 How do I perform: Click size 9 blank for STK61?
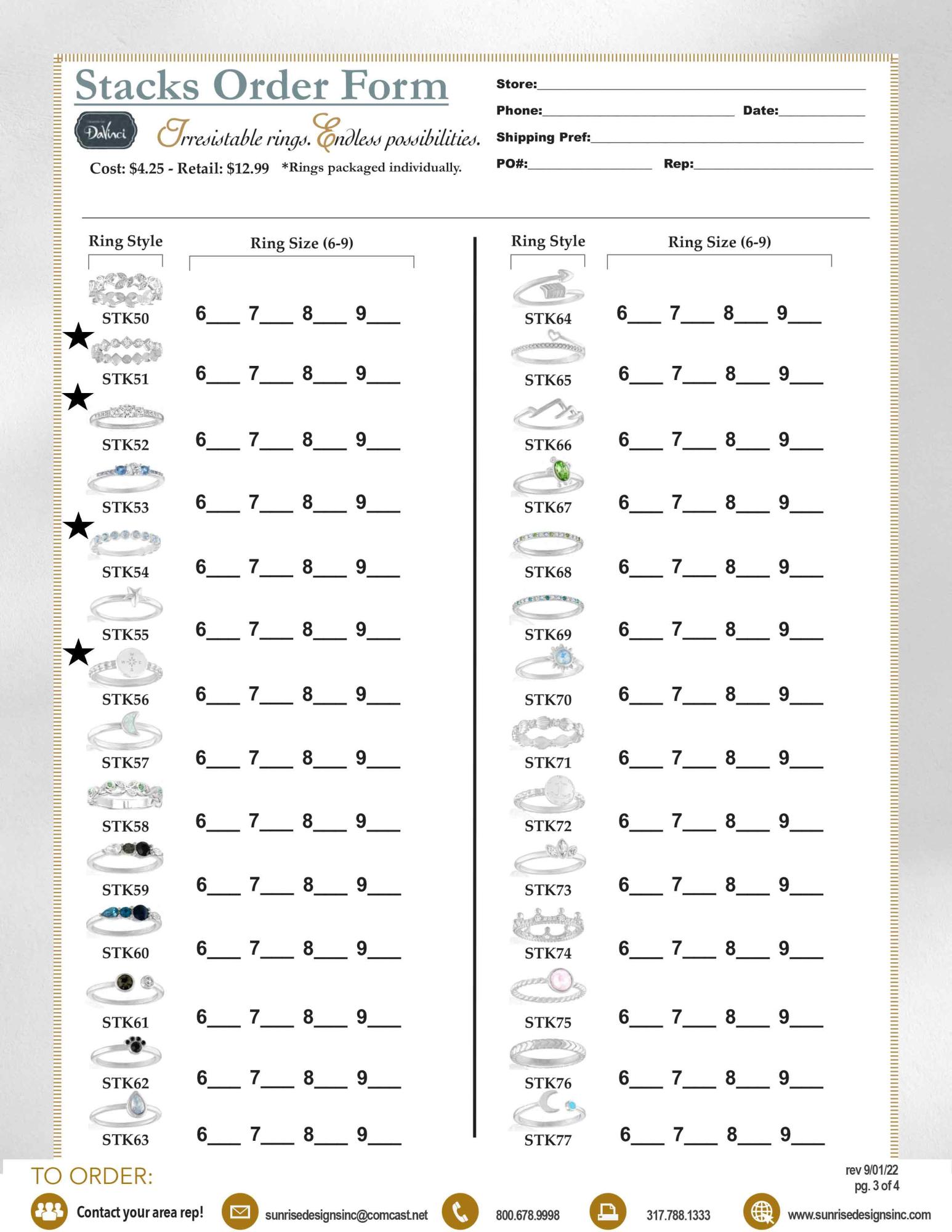tap(385, 1019)
